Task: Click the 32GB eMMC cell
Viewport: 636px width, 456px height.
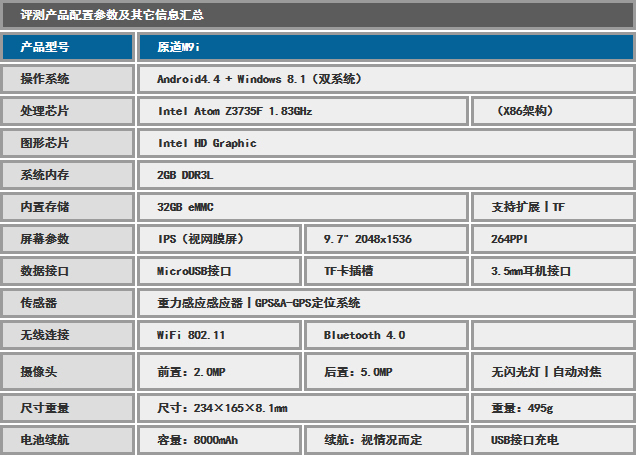Action: tap(303, 207)
